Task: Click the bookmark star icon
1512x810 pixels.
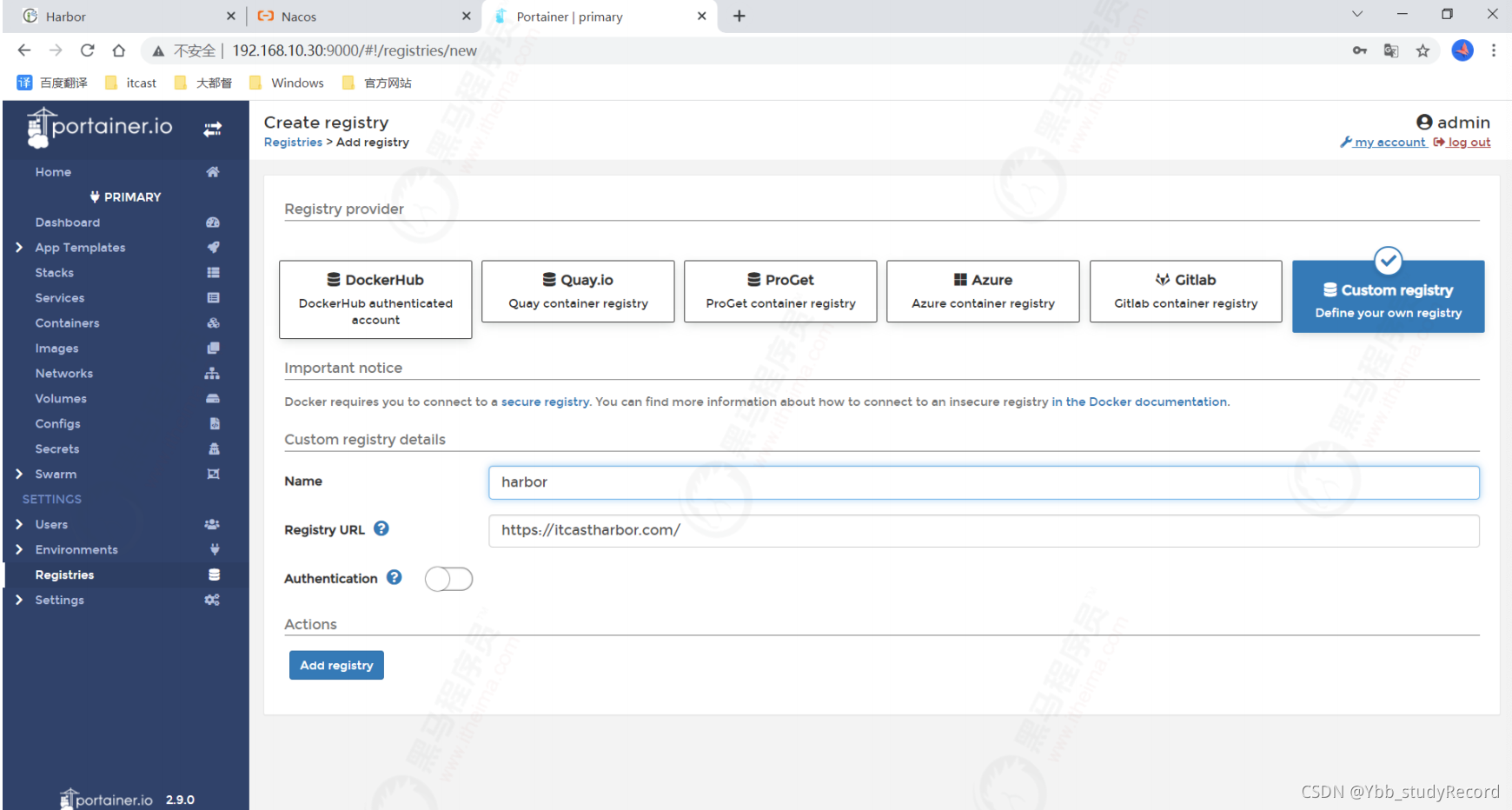Action: 1422,50
